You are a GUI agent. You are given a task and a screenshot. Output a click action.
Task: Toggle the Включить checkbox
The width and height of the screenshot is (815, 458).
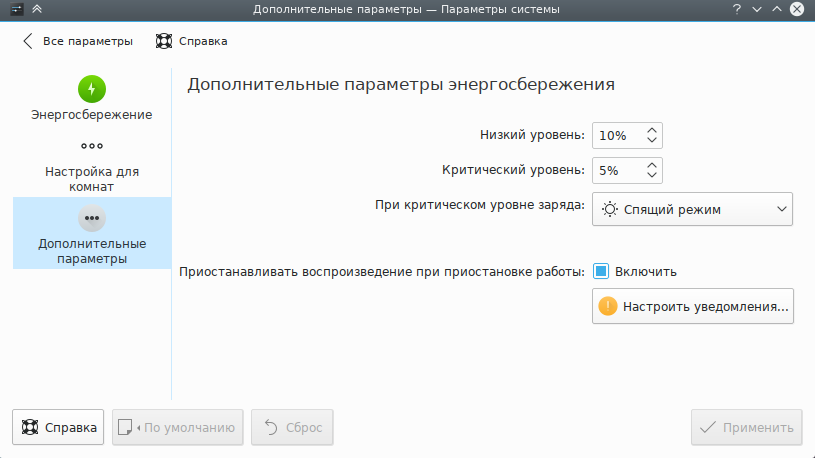coord(601,271)
